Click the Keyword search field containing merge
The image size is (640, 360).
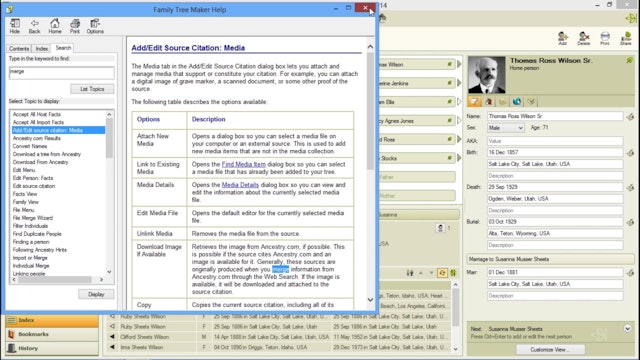coord(62,73)
